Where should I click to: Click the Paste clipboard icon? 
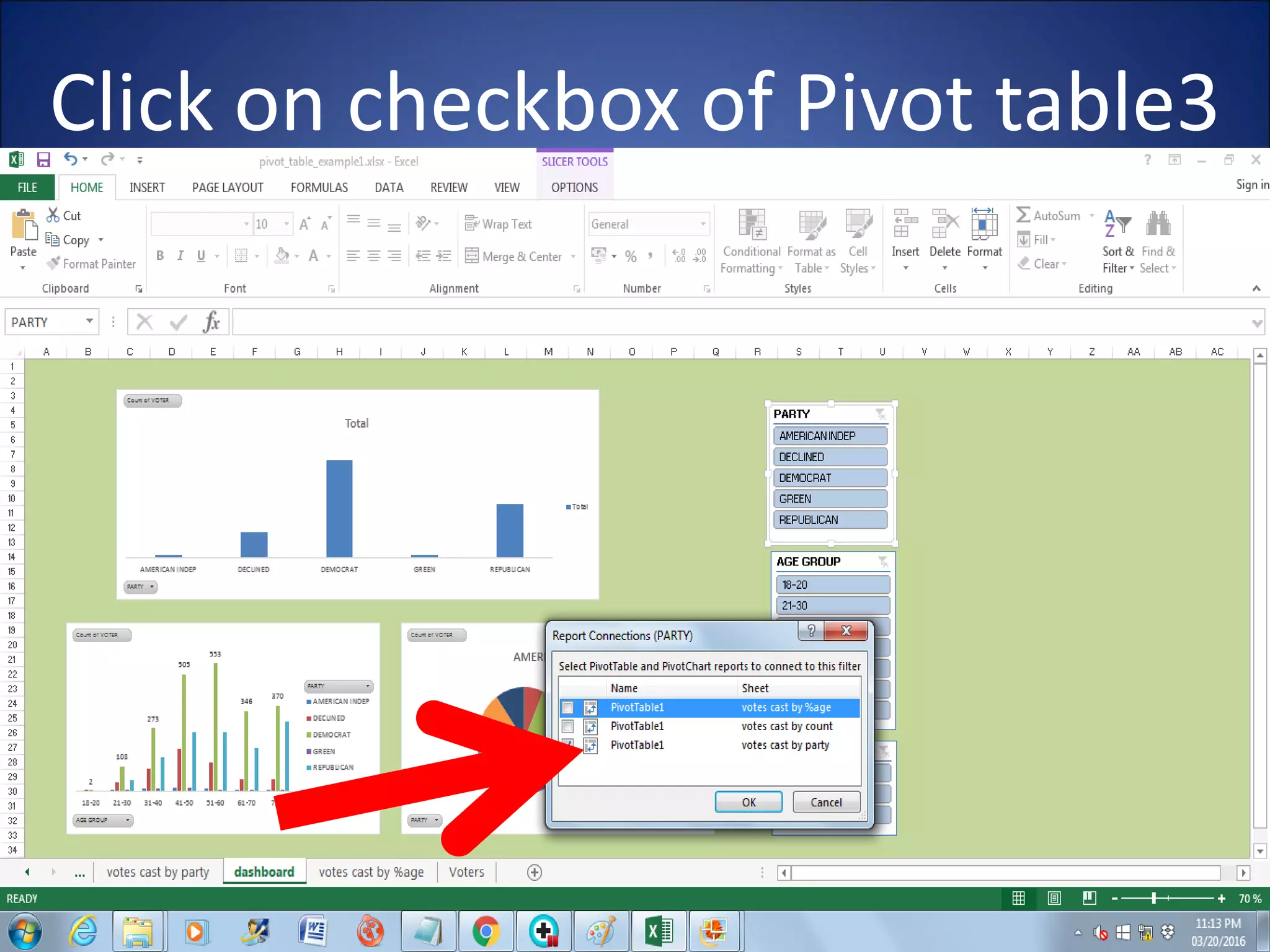[x=24, y=224]
